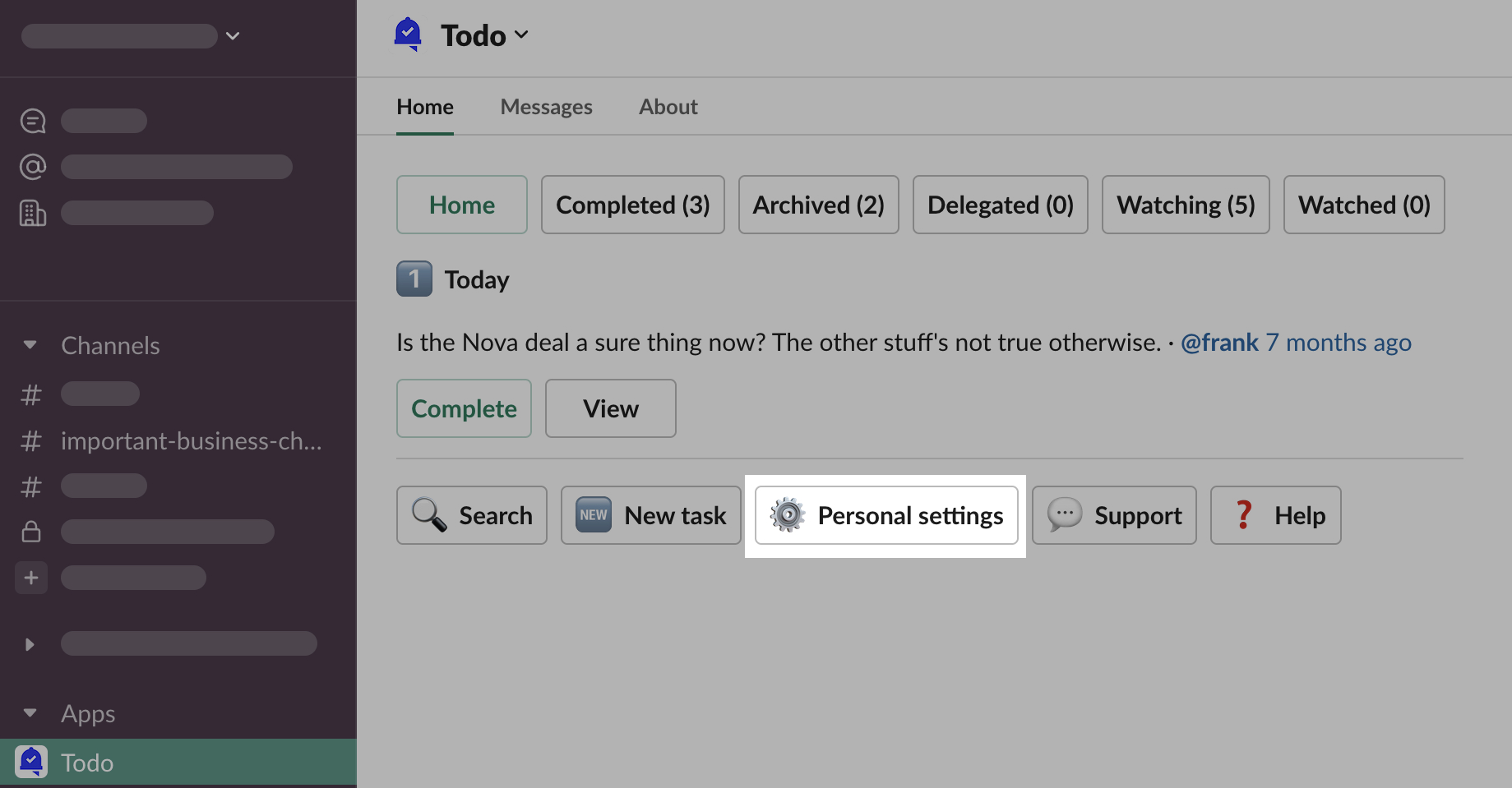Open the workspace name dropdown chevron
The width and height of the screenshot is (1512, 788).
(x=233, y=35)
